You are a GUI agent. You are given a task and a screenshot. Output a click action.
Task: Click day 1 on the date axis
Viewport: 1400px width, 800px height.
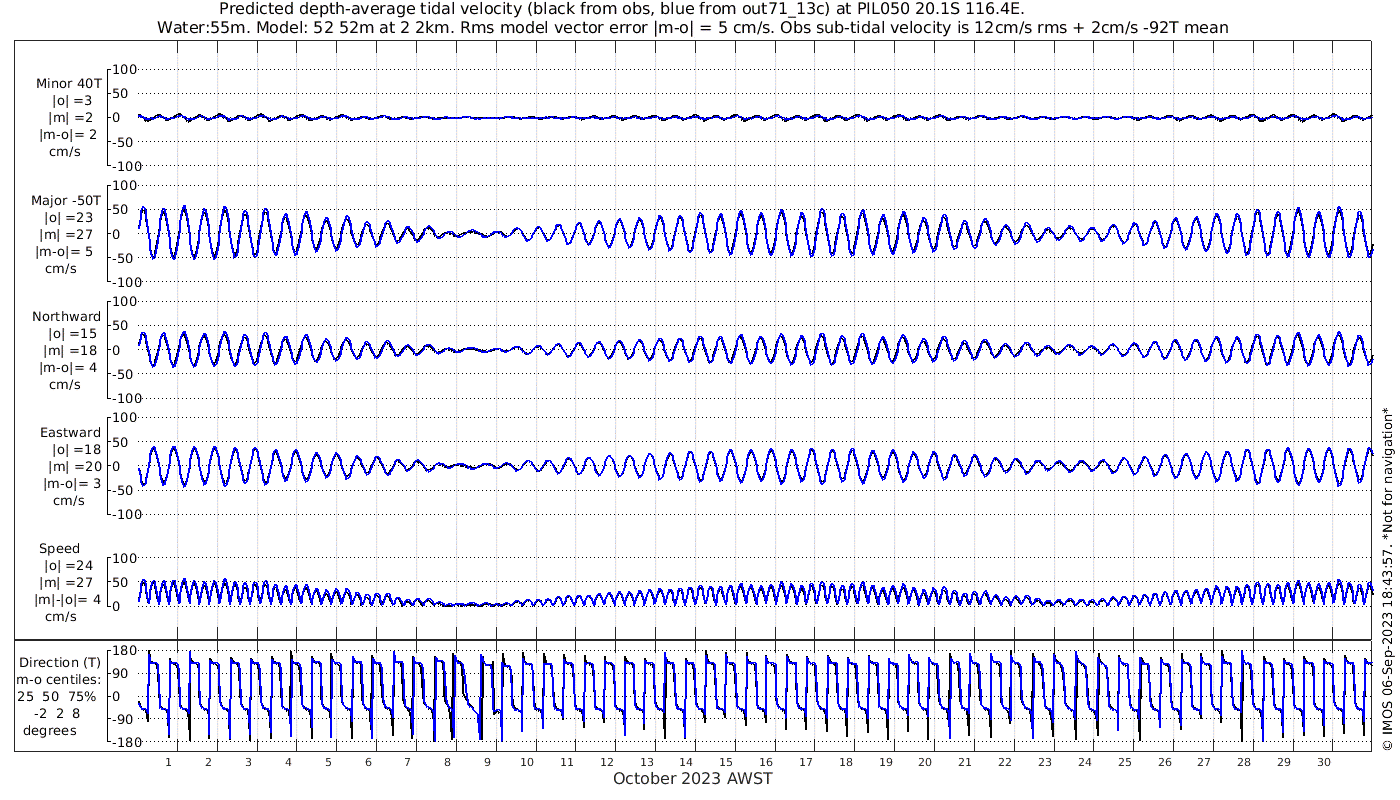pos(168,762)
